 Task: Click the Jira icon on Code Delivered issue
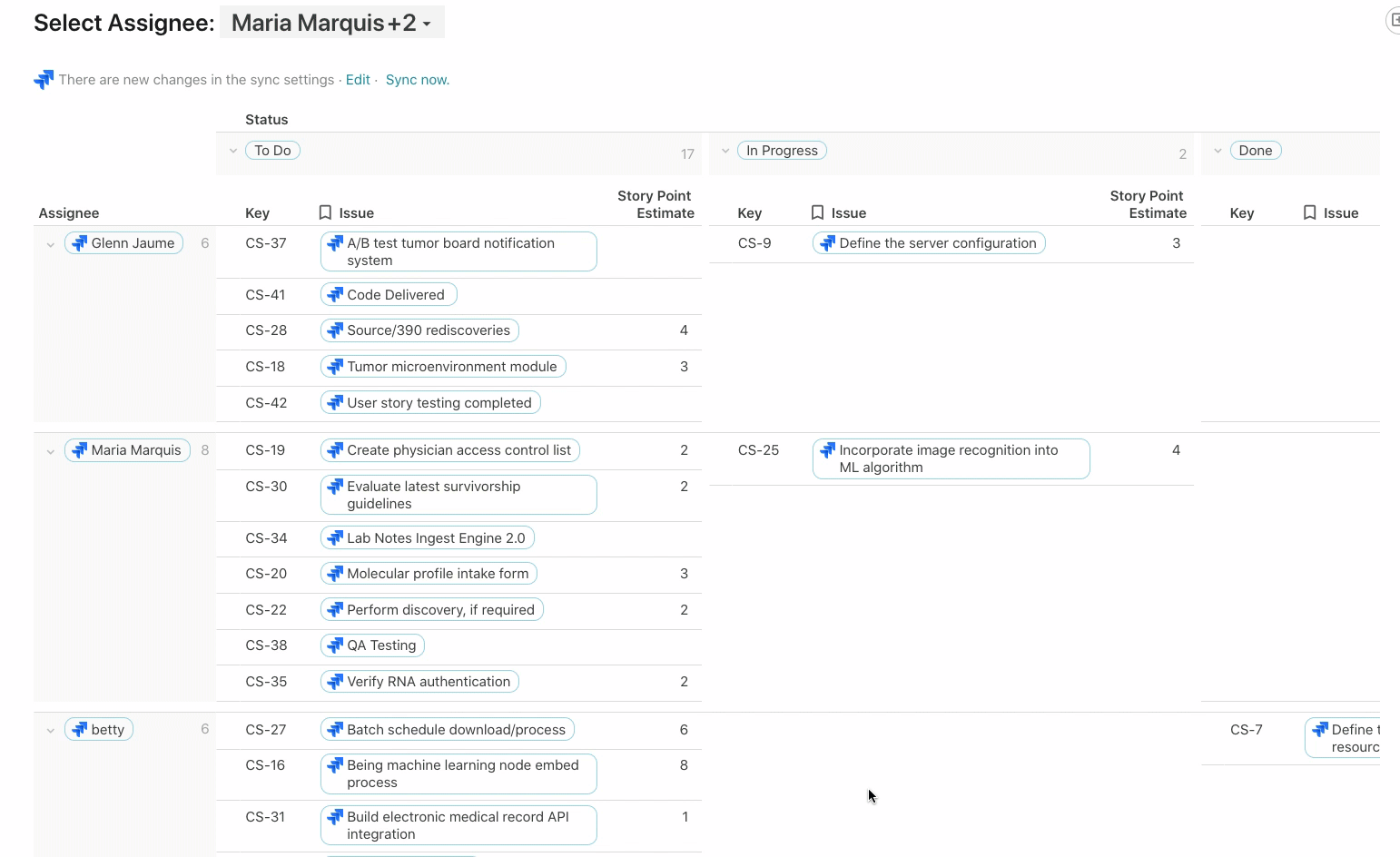[x=335, y=295]
